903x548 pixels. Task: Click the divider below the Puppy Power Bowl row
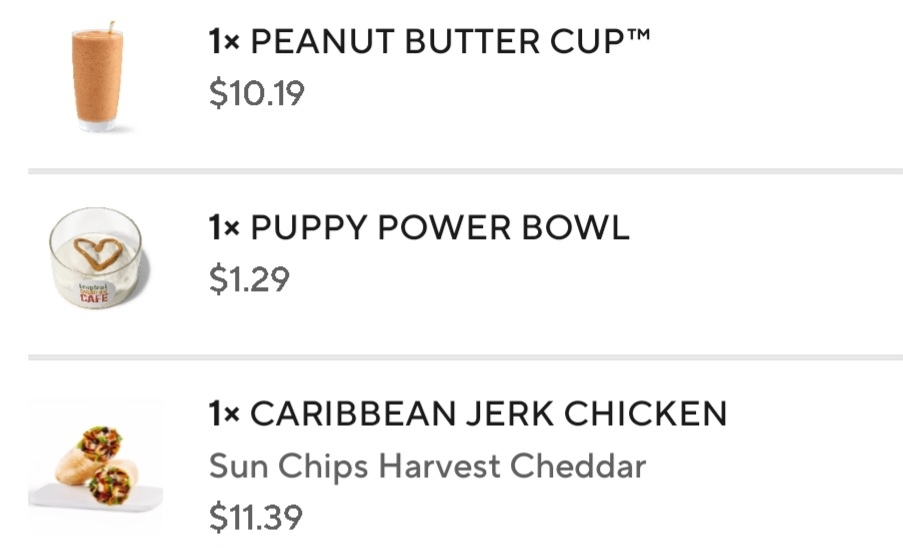(x=465, y=357)
